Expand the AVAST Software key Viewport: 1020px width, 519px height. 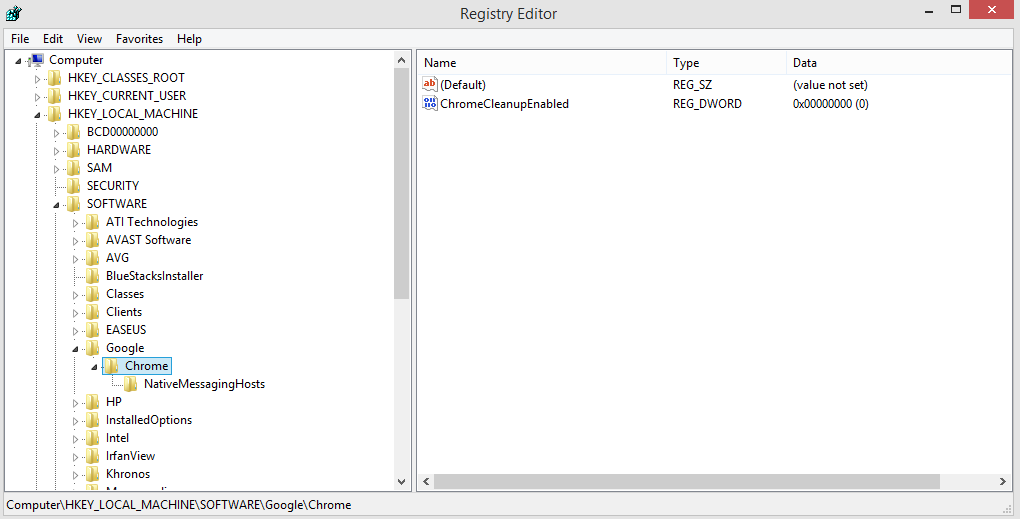click(75, 241)
